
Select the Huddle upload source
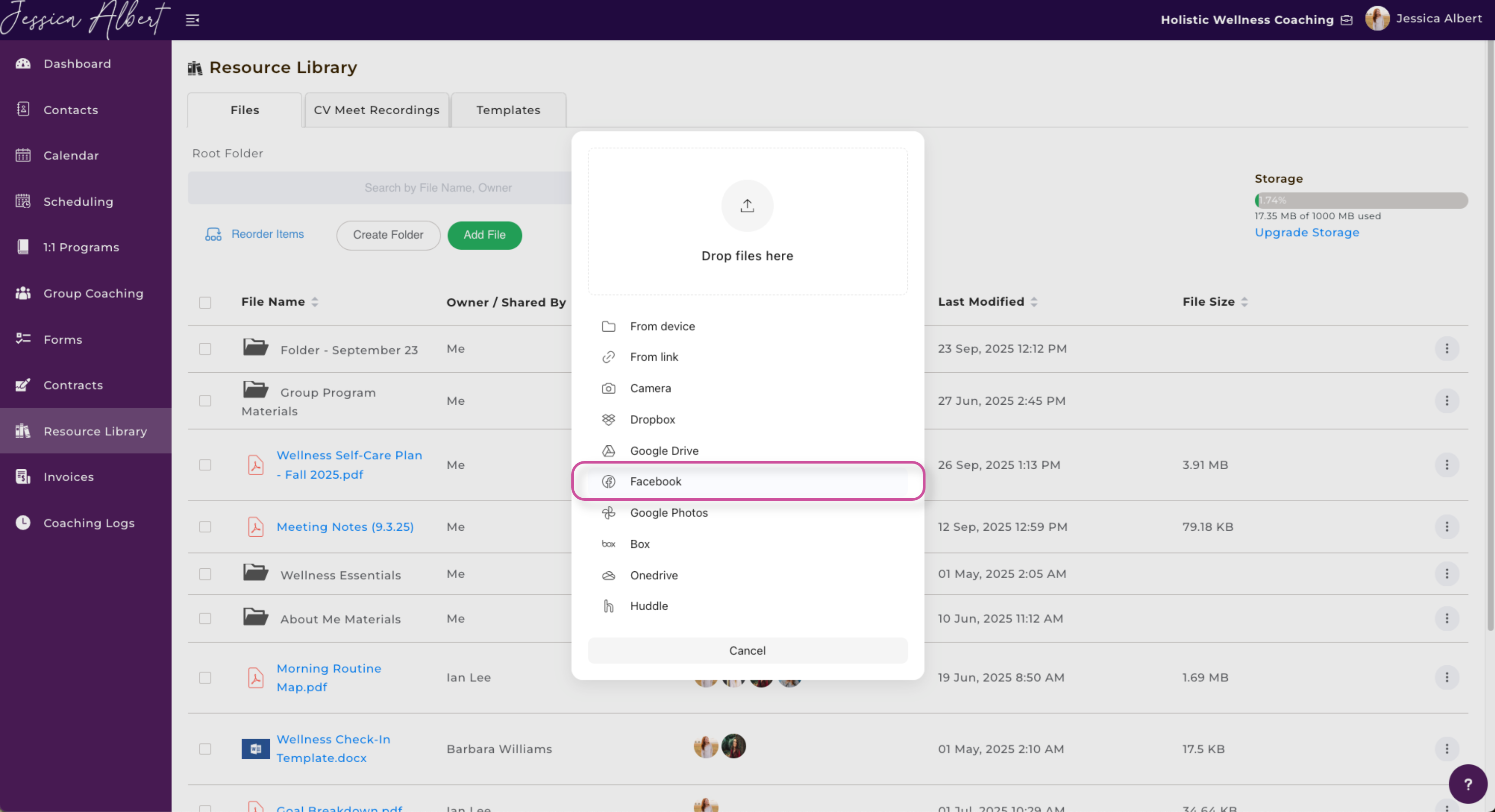coord(648,606)
